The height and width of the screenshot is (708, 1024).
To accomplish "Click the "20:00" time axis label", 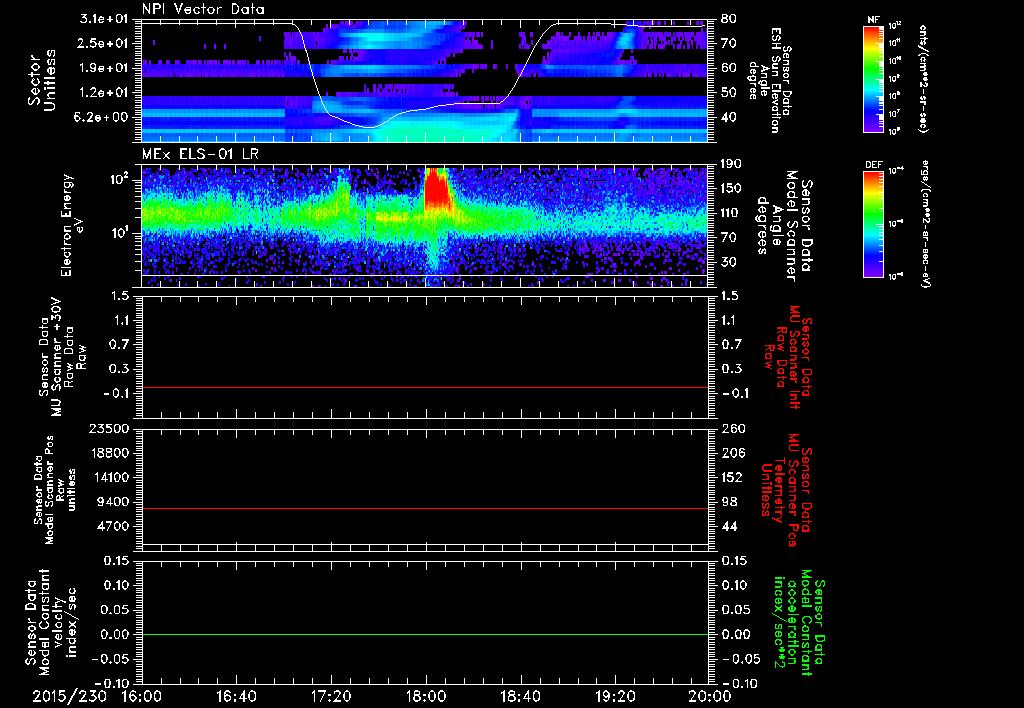I will click(x=710, y=696).
